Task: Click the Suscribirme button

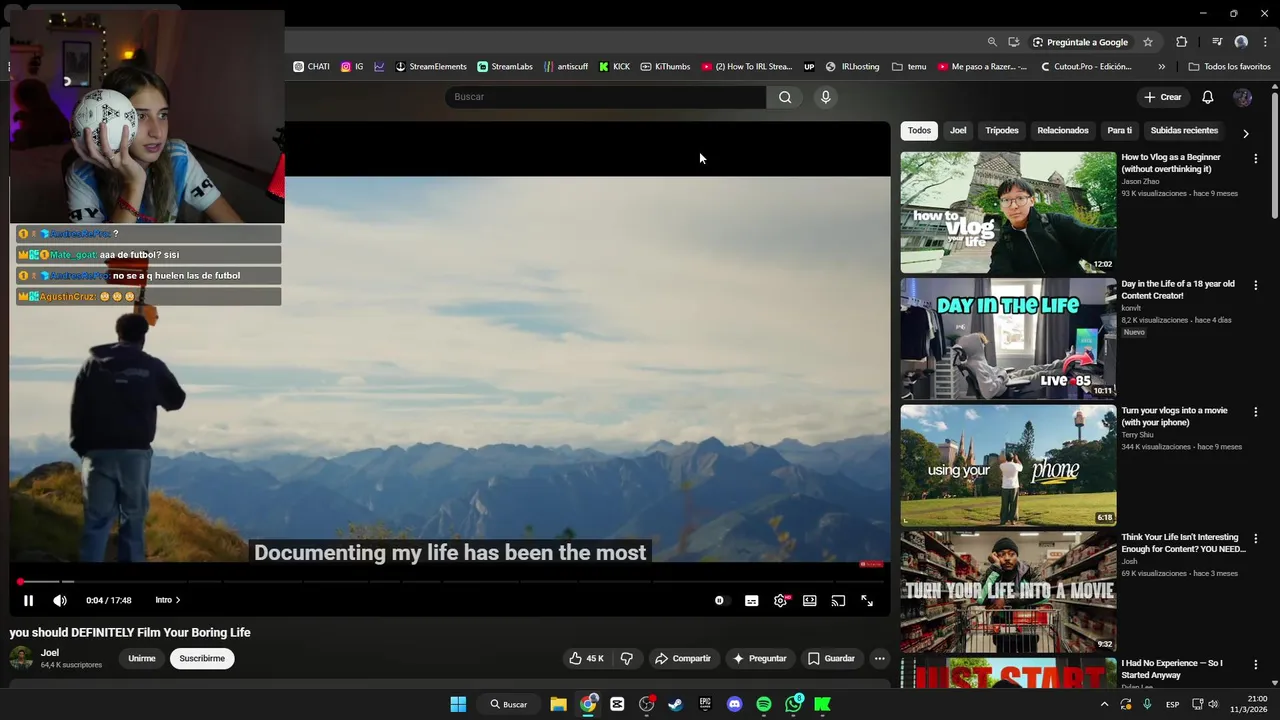Action: point(202,658)
